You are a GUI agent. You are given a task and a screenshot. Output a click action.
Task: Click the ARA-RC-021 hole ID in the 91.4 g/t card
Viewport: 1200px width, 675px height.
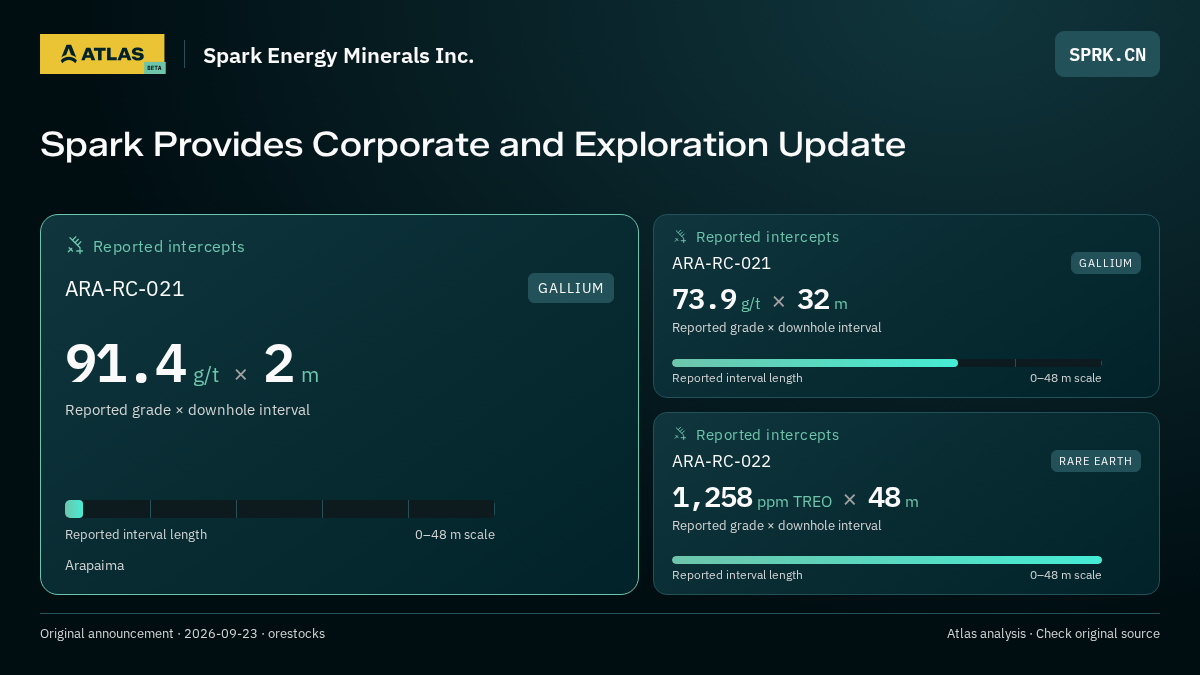(x=125, y=289)
